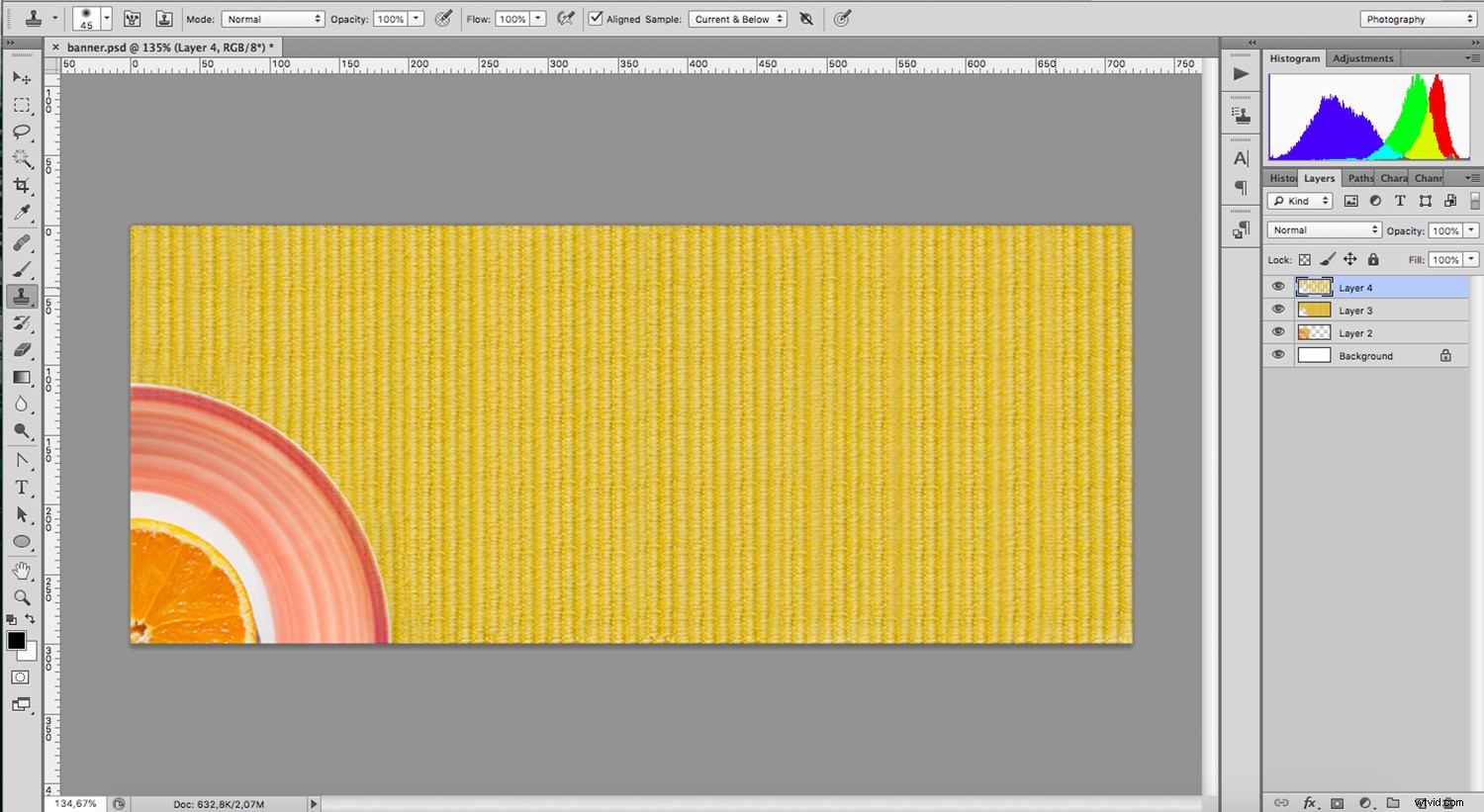Select the Move tool

click(x=22, y=78)
